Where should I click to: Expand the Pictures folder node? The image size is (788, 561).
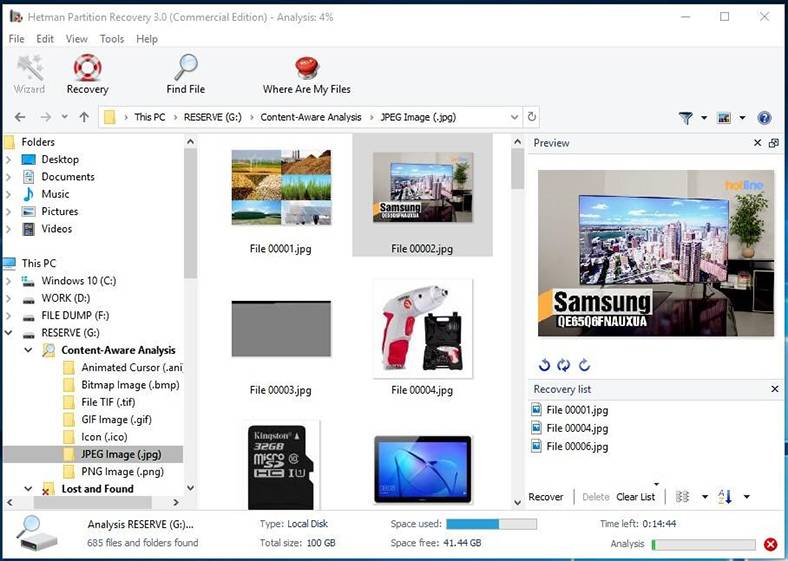9,212
